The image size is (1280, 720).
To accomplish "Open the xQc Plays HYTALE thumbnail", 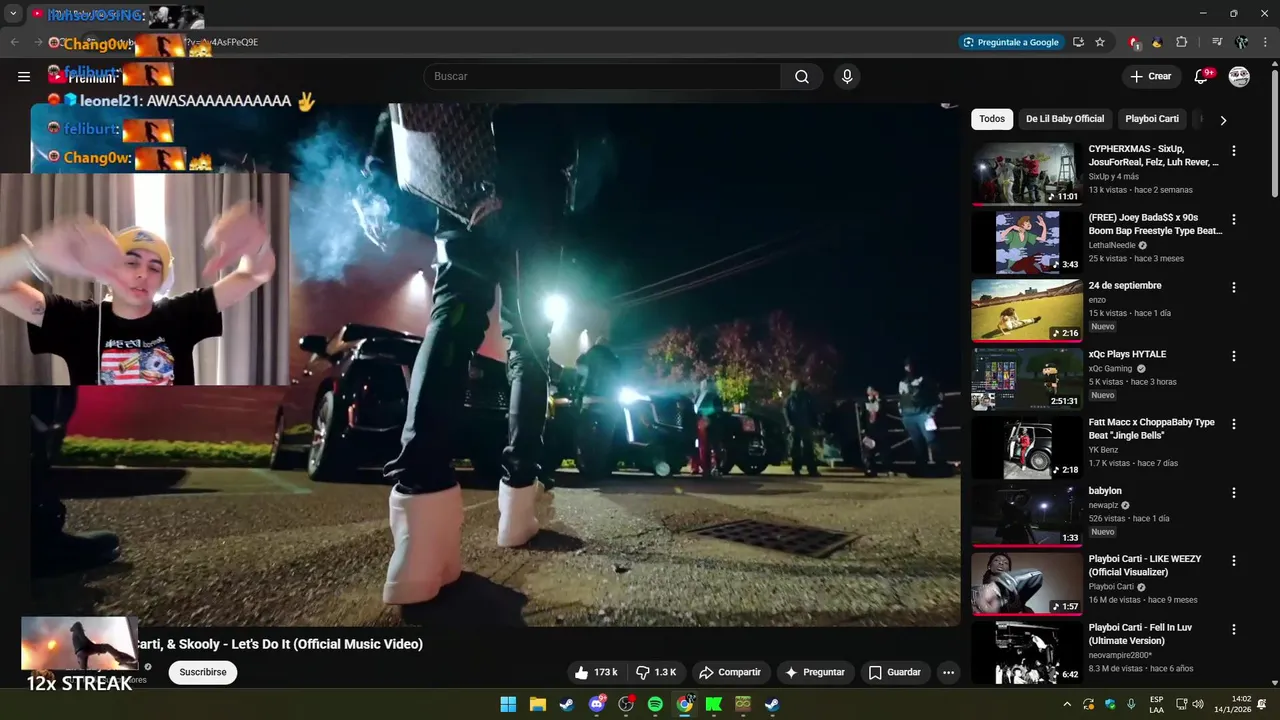I will [x=1027, y=378].
